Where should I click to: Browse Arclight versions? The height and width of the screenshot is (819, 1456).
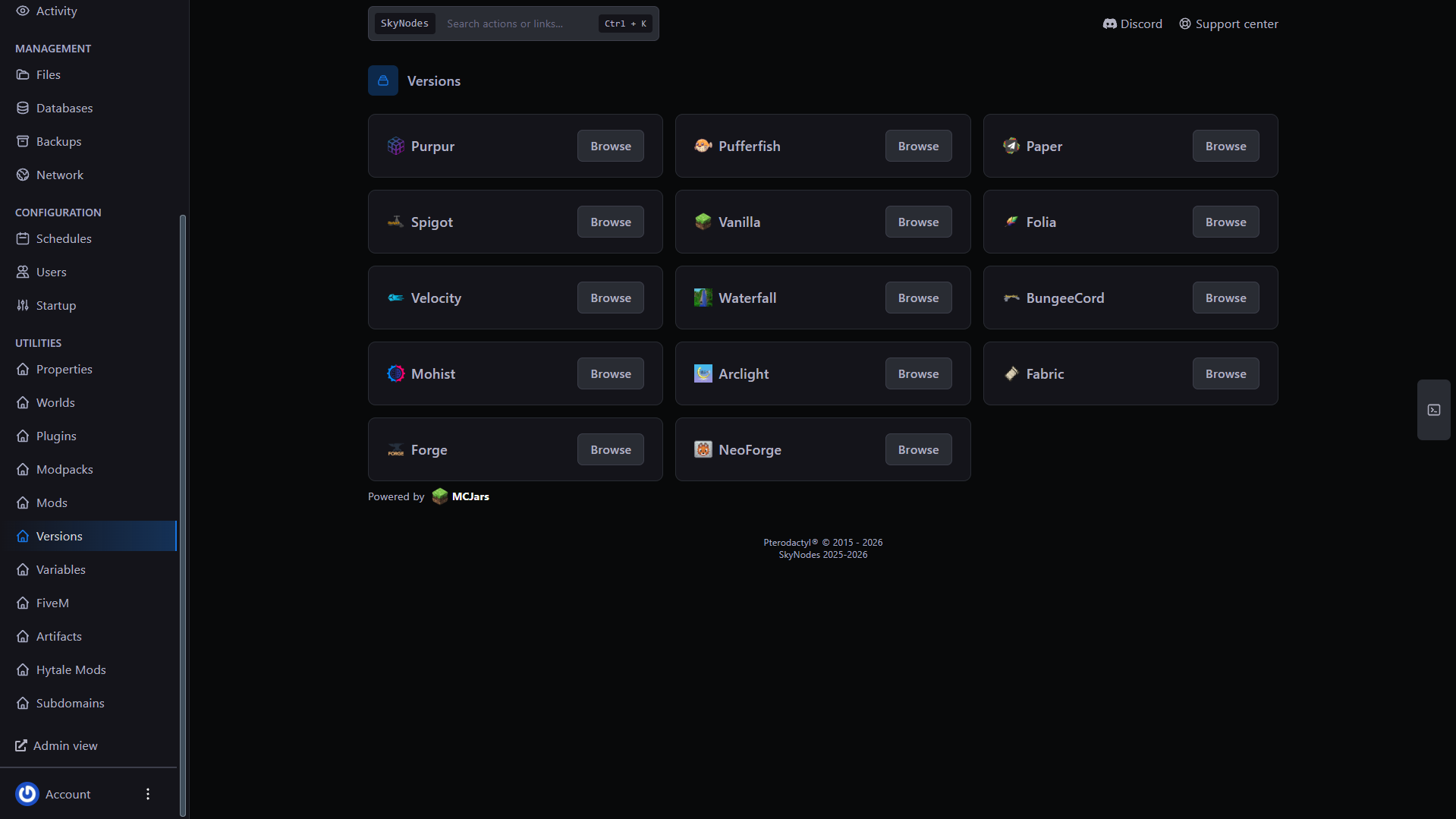tap(918, 373)
